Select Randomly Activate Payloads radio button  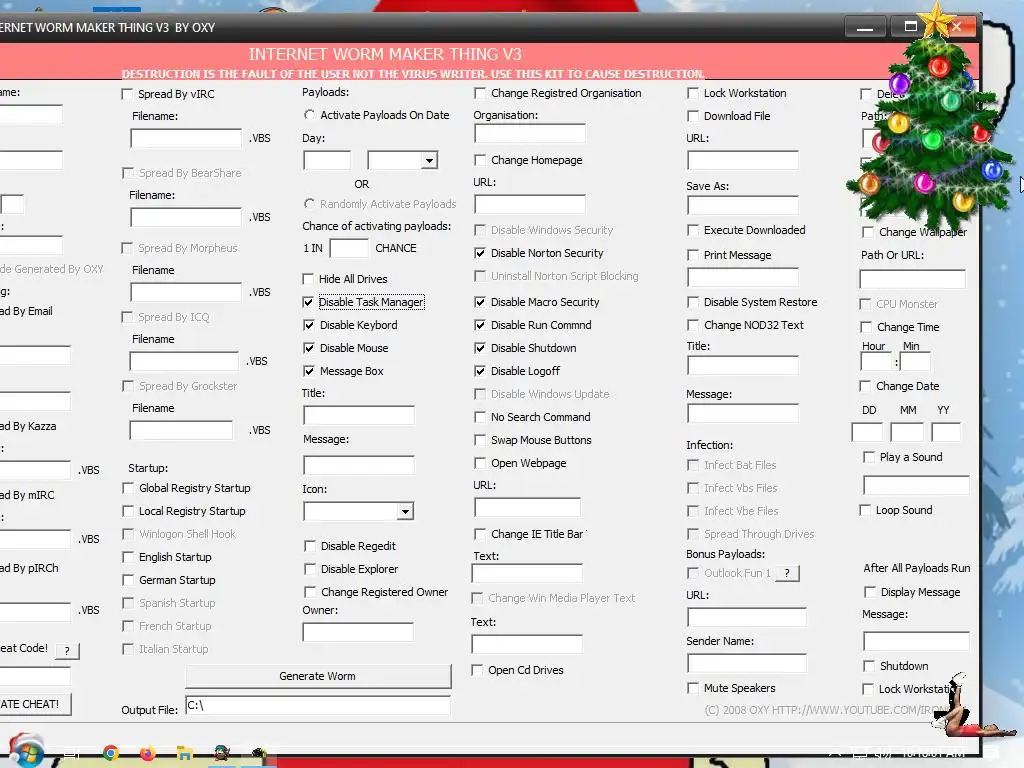pos(309,204)
